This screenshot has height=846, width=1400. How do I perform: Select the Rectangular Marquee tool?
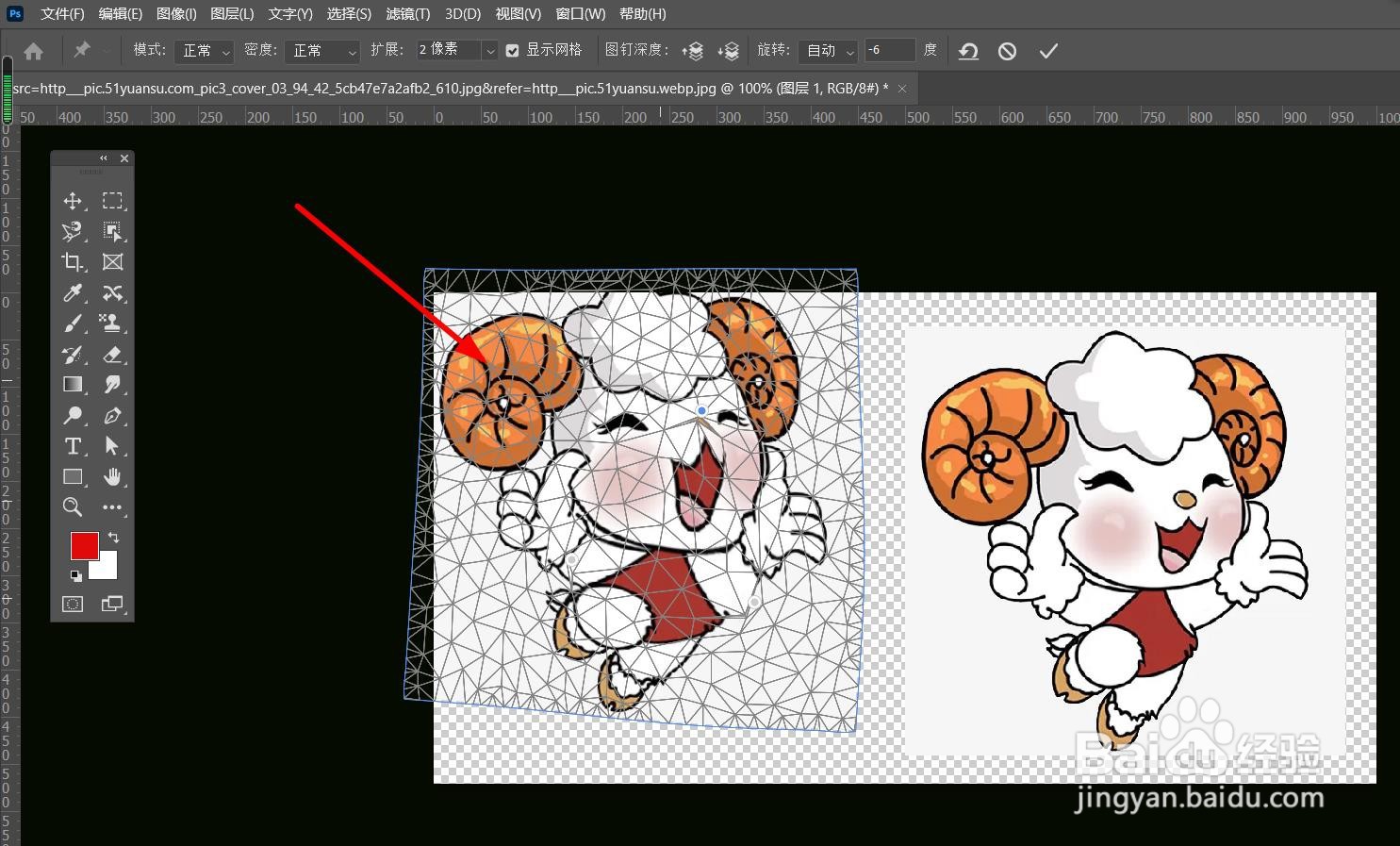tap(112, 201)
